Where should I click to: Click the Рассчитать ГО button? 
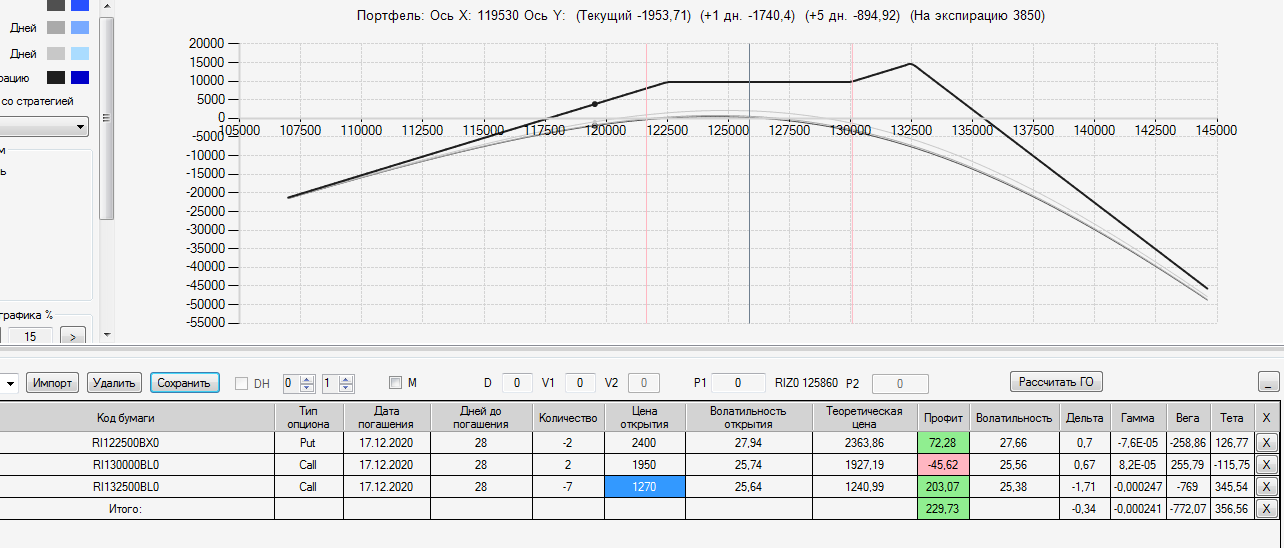pos(1056,381)
